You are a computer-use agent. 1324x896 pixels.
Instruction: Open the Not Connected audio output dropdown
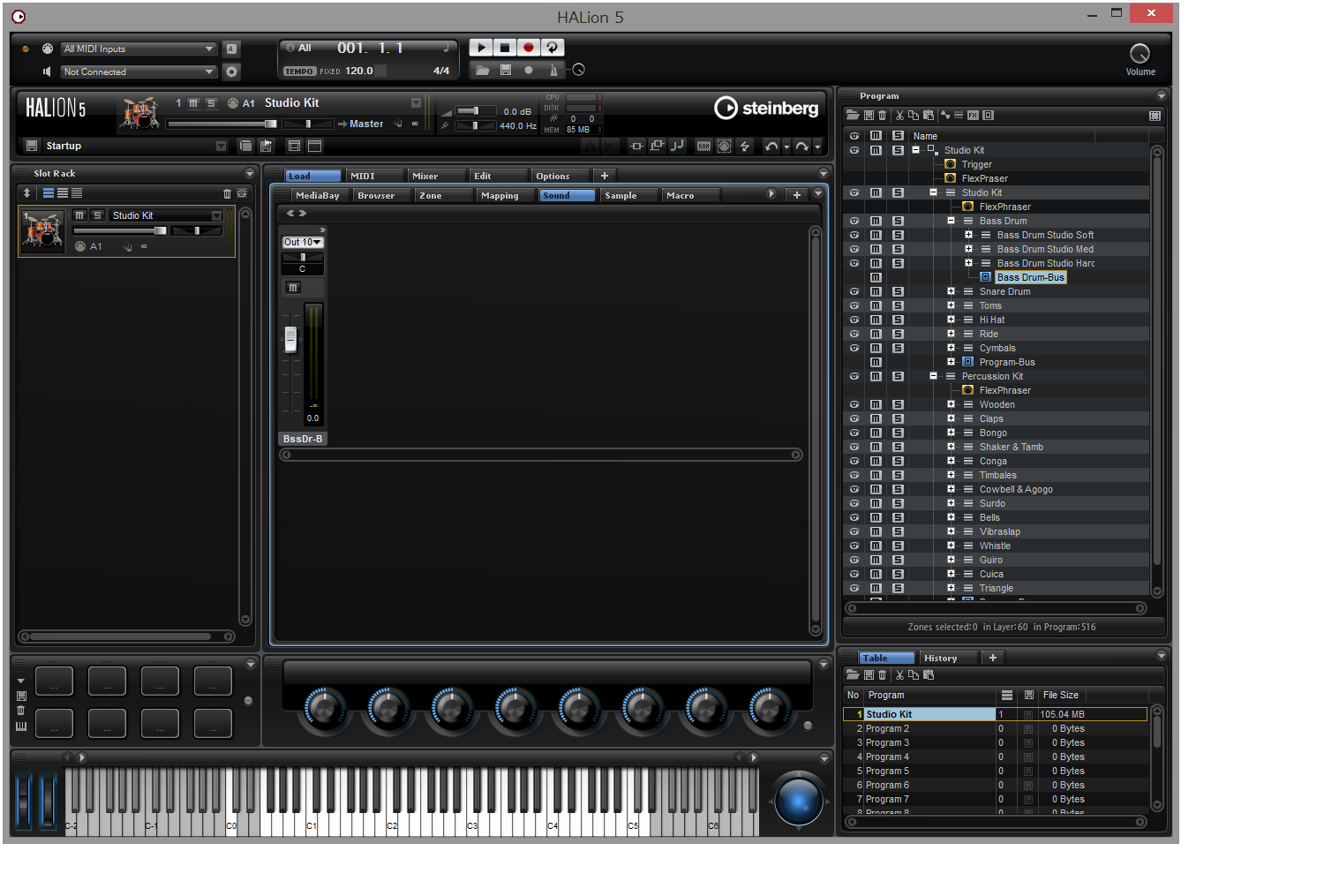click(139, 72)
